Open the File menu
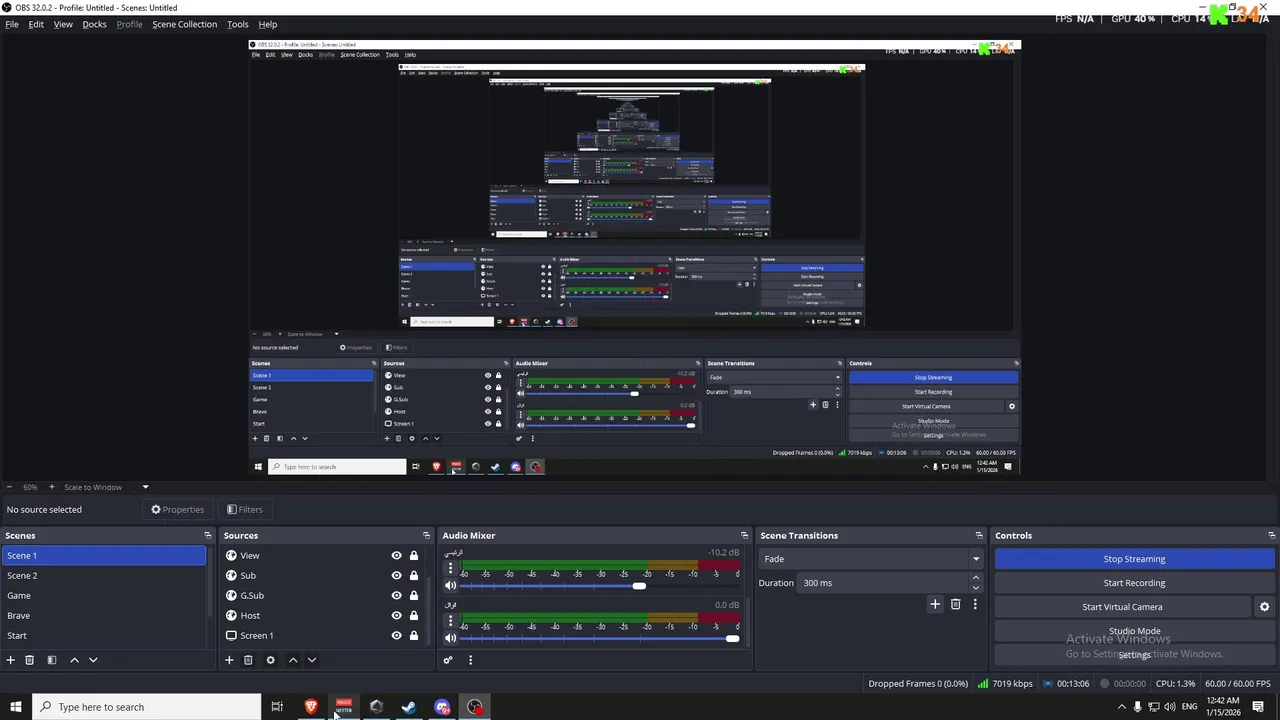The image size is (1280, 720). (x=12, y=24)
